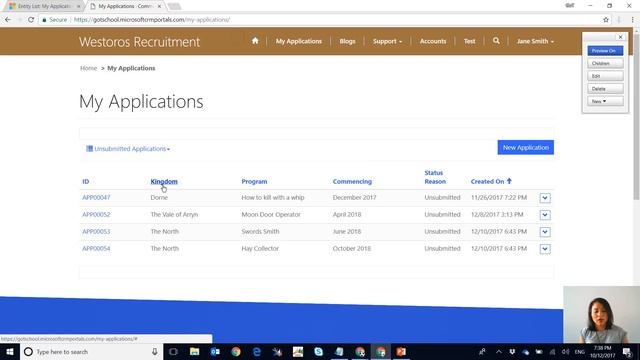The width and height of the screenshot is (640, 360).
Task: Reload the page with refresh icon
Action: pos(31,20)
